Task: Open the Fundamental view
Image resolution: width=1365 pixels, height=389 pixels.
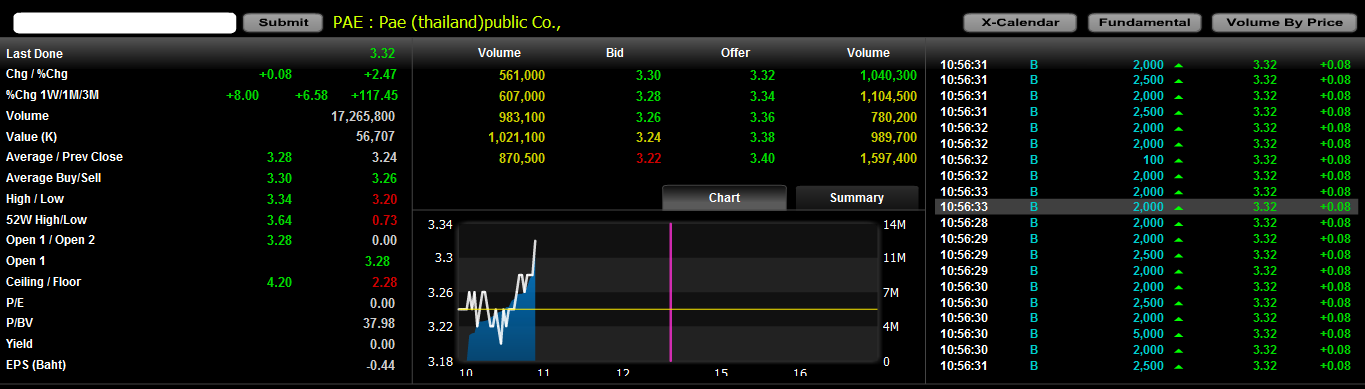Action: (1143, 22)
